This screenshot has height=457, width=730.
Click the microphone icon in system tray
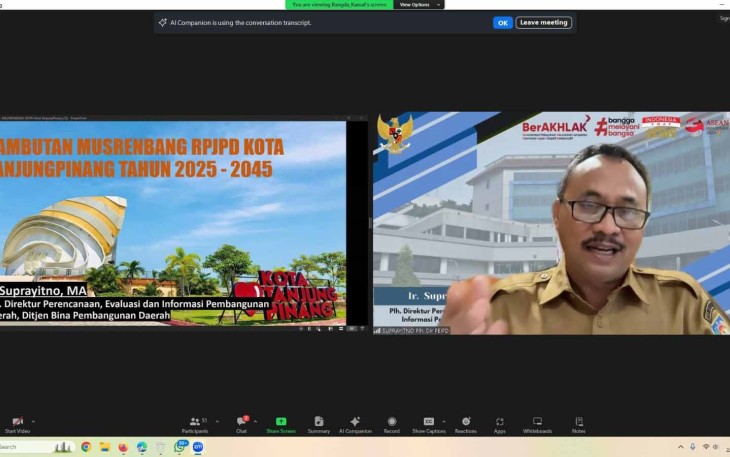[693, 447]
